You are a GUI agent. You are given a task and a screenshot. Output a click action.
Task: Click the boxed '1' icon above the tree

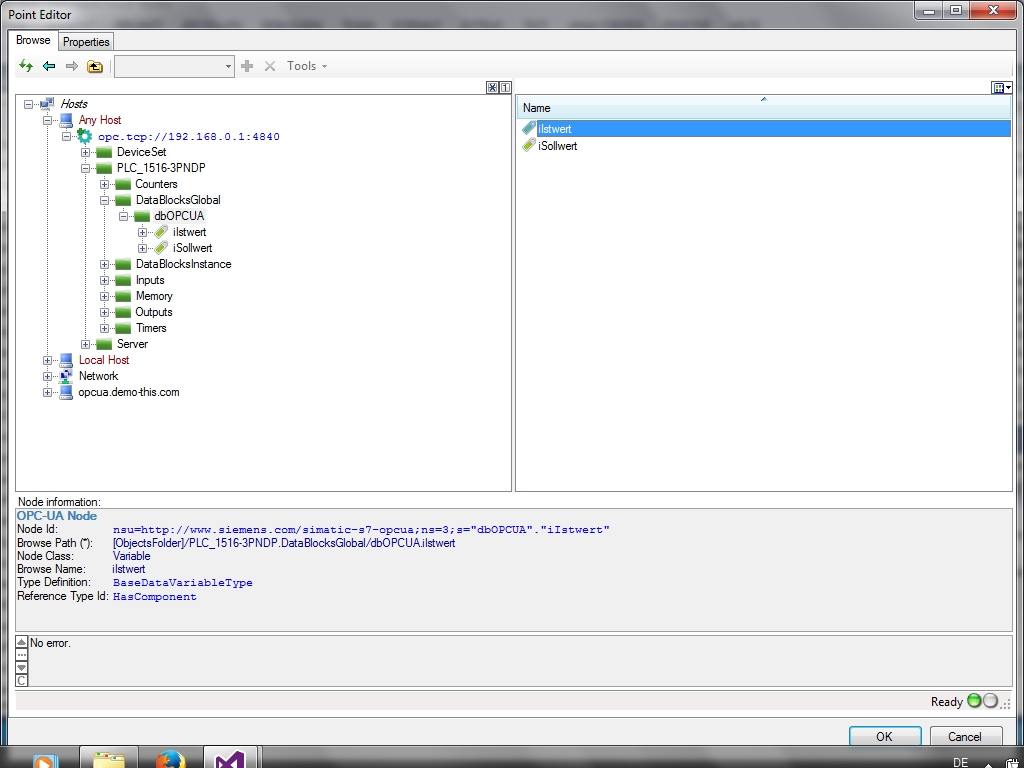point(505,88)
